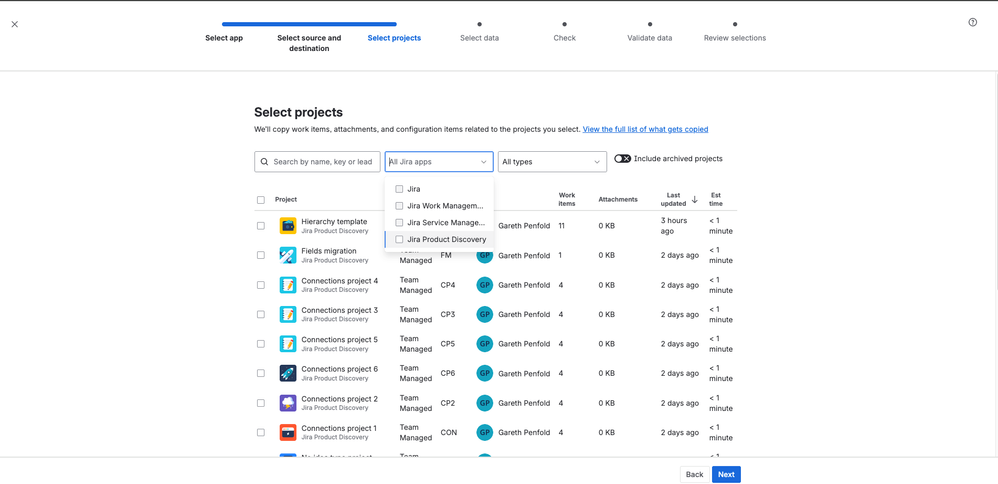This screenshot has height=484, width=998.
Task: Close the migration wizard with X icon
Action: click(x=15, y=24)
